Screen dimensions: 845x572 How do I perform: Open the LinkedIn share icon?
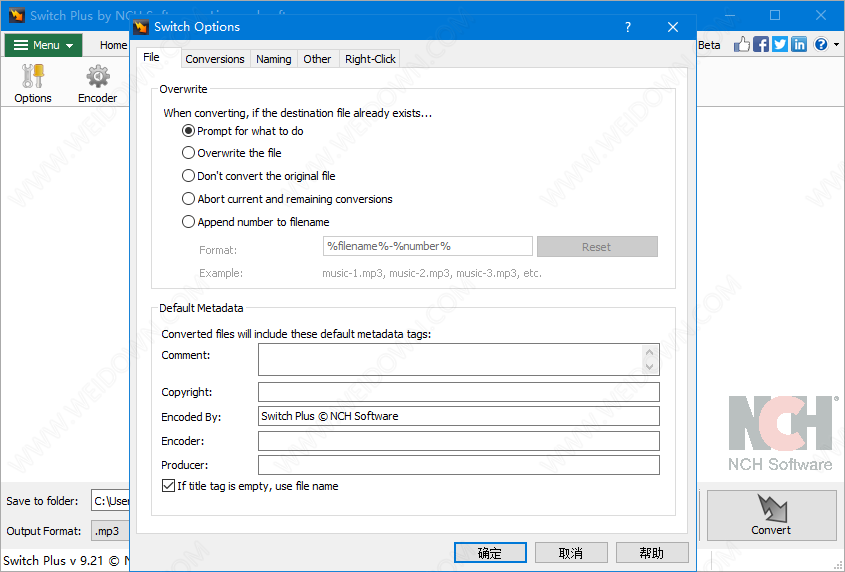[799, 44]
